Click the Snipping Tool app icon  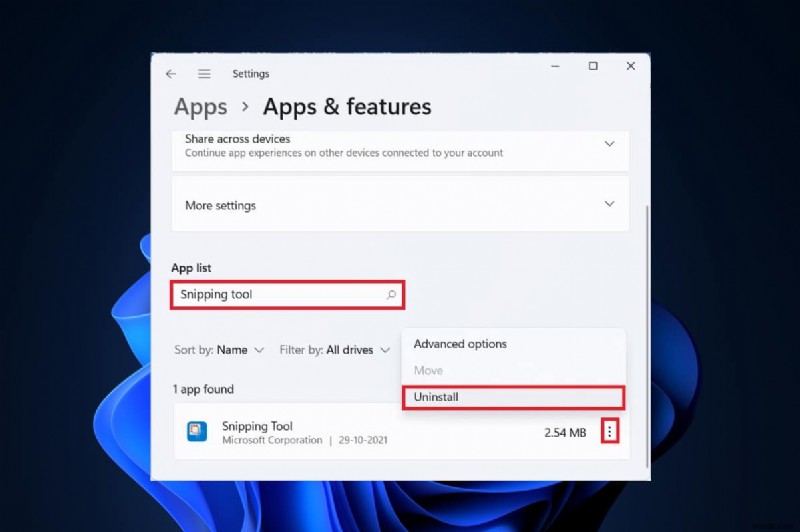coord(197,432)
